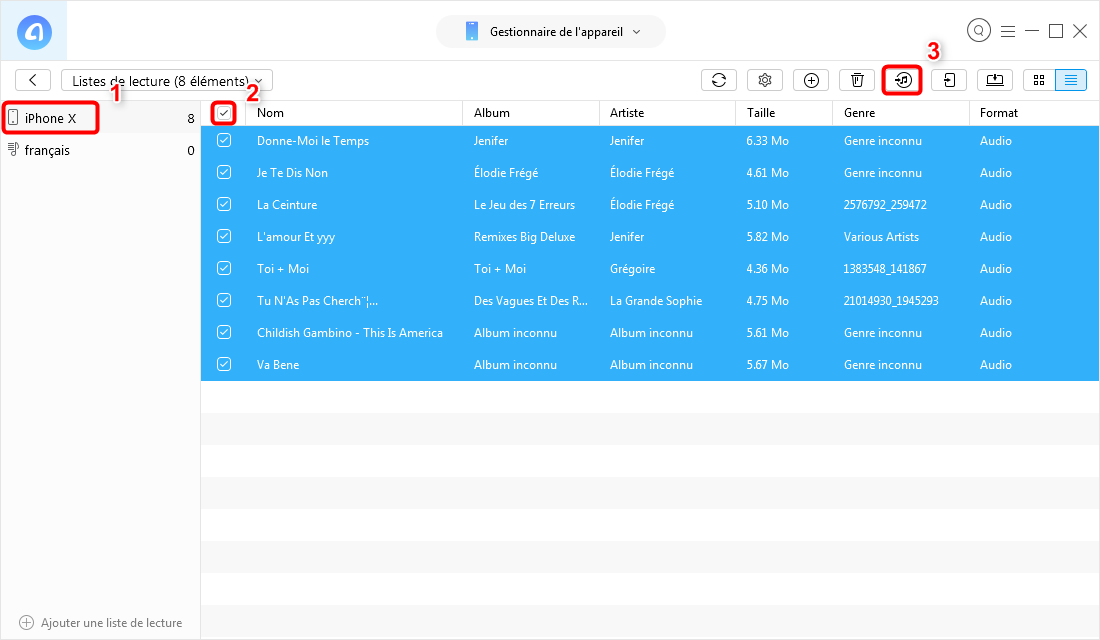The width and height of the screenshot is (1100, 640).
Task: Refresh the playlist content
Action: pyautogui.click(x=719, y=81)
